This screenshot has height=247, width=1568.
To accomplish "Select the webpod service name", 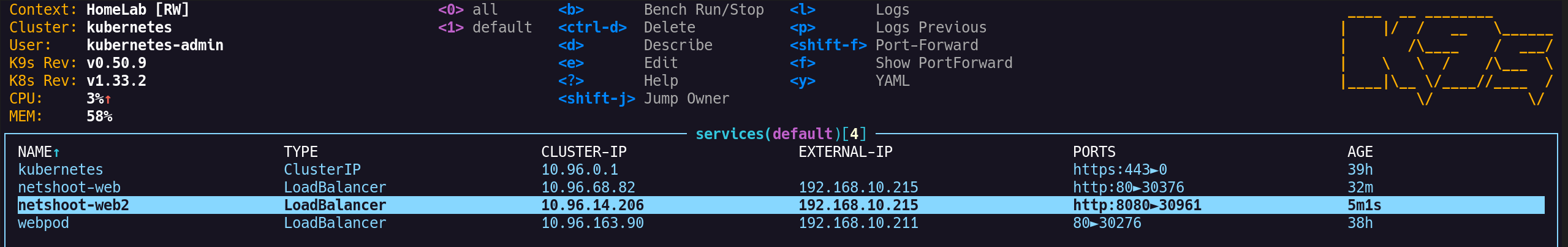I will click(44, 223).
